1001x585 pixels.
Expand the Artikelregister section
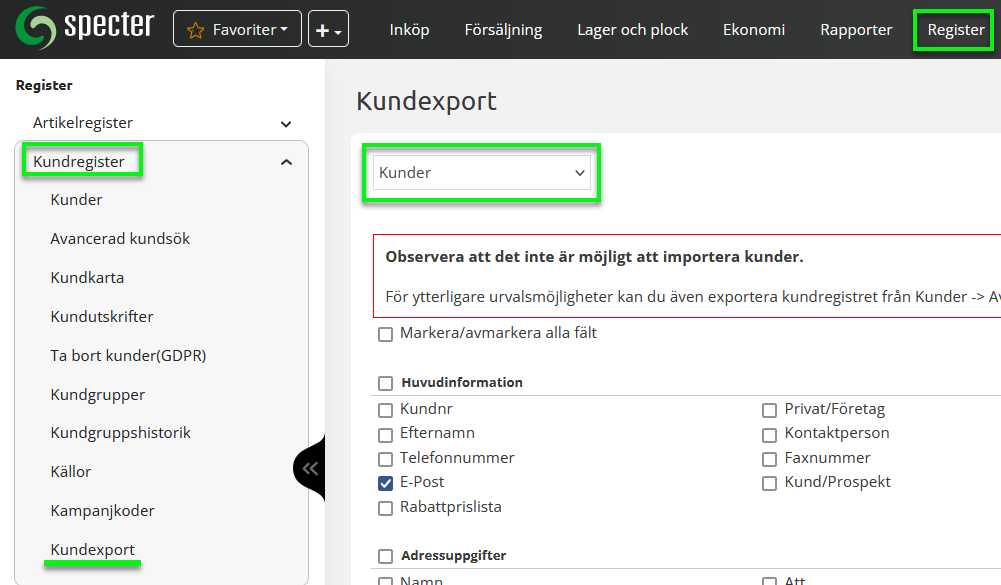tap(286, 124)
